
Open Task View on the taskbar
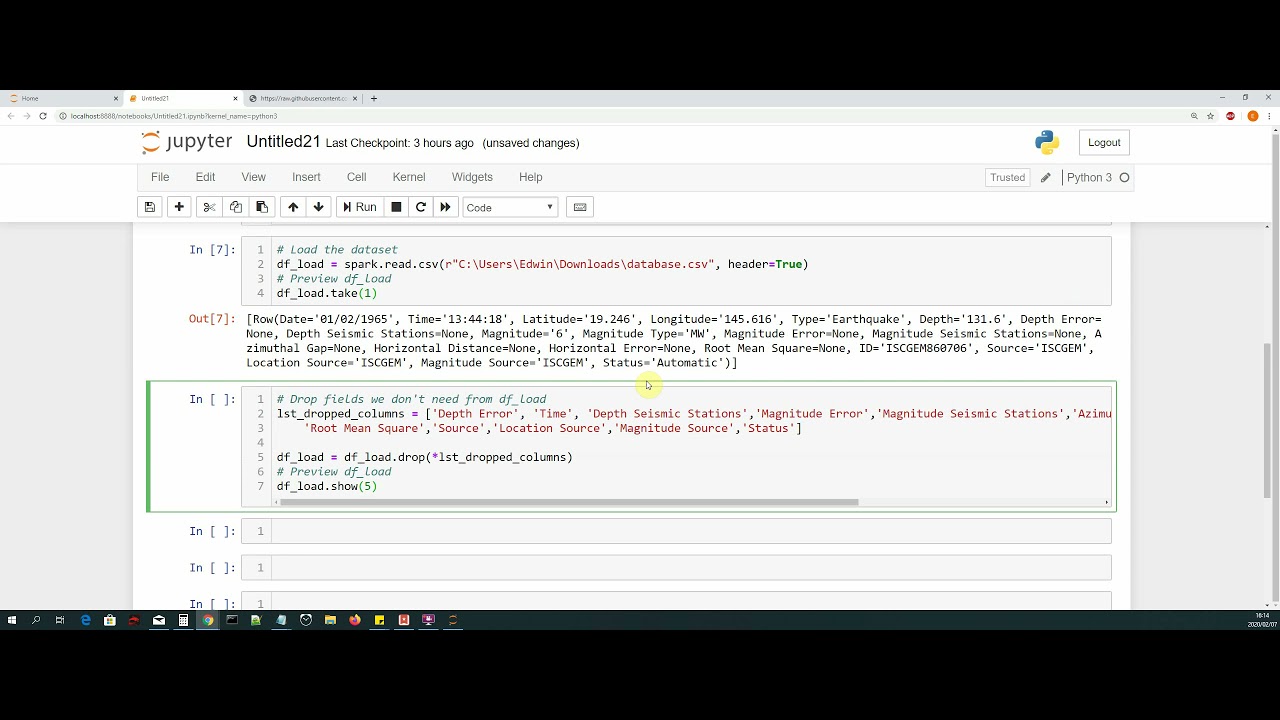coord(60,620)
